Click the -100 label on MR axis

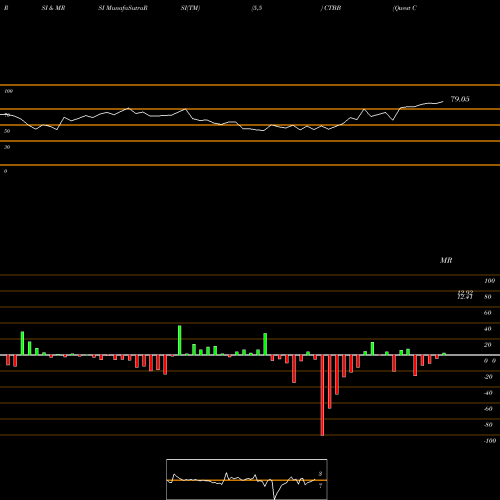490,441
